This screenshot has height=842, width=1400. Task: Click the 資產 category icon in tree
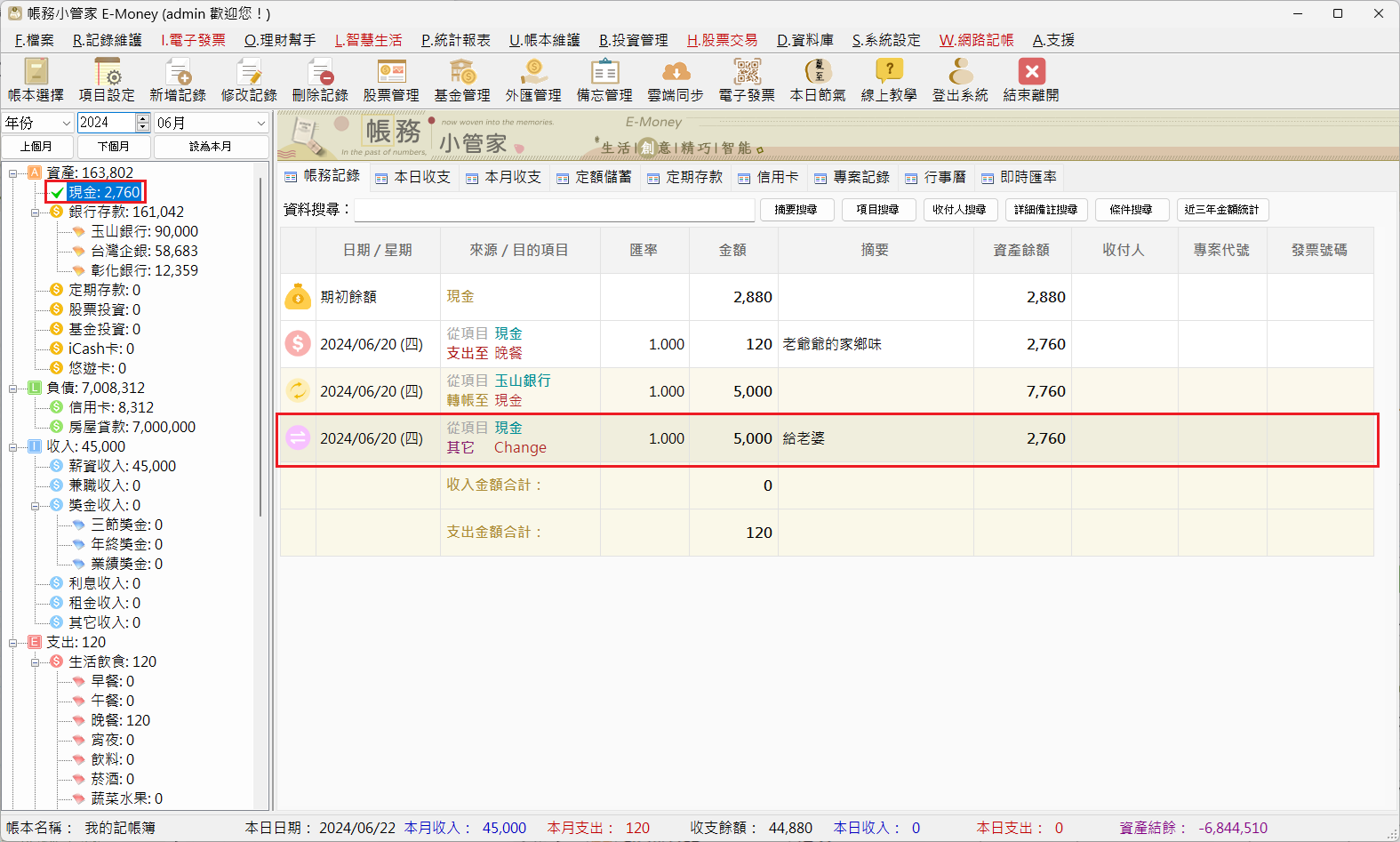pos(35,172)
